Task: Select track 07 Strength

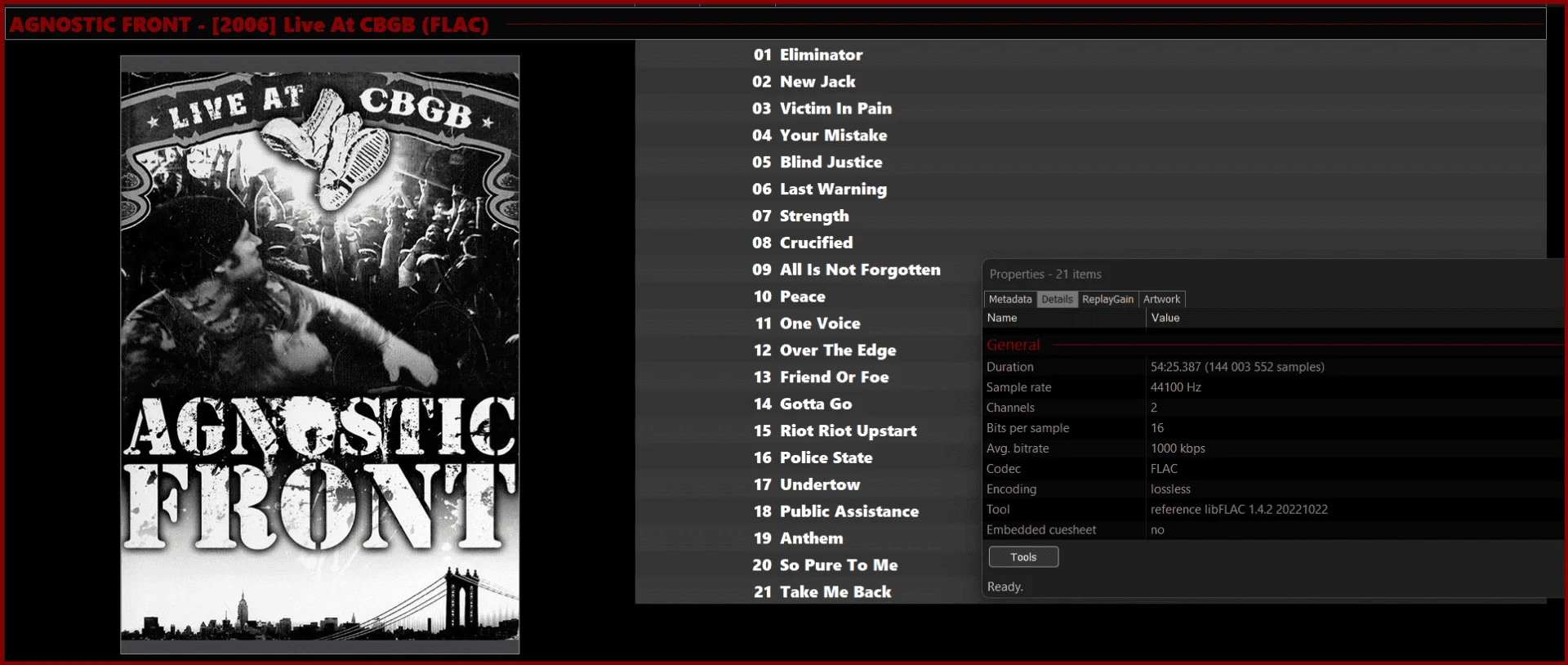Action: click(x=800, y=216)
